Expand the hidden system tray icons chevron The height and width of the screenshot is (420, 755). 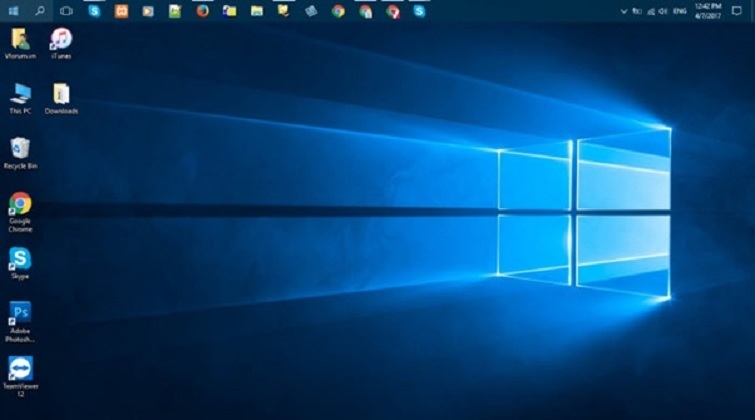coord(624,11)
